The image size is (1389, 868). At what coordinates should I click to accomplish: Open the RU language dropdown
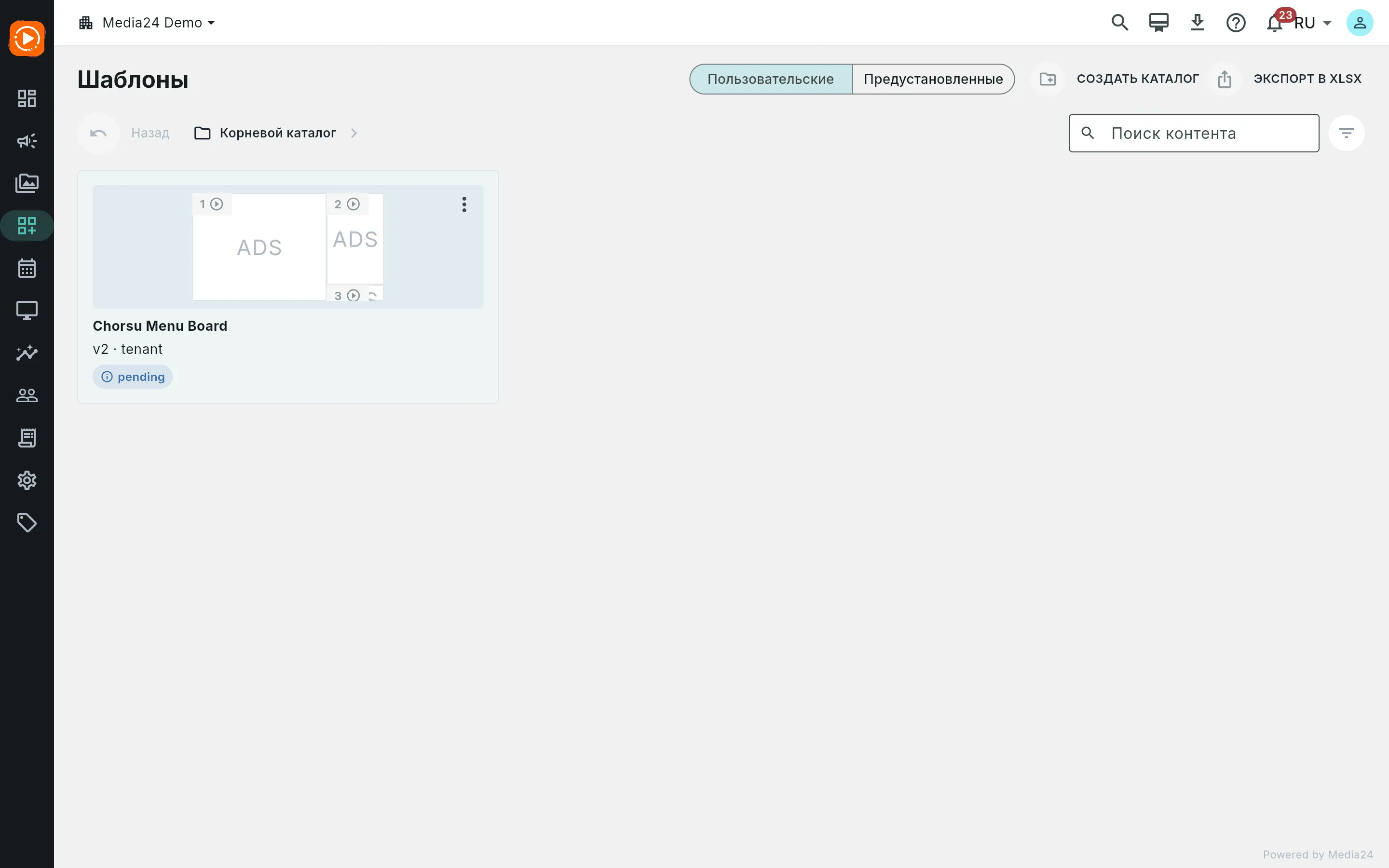tap(1313, 23)
